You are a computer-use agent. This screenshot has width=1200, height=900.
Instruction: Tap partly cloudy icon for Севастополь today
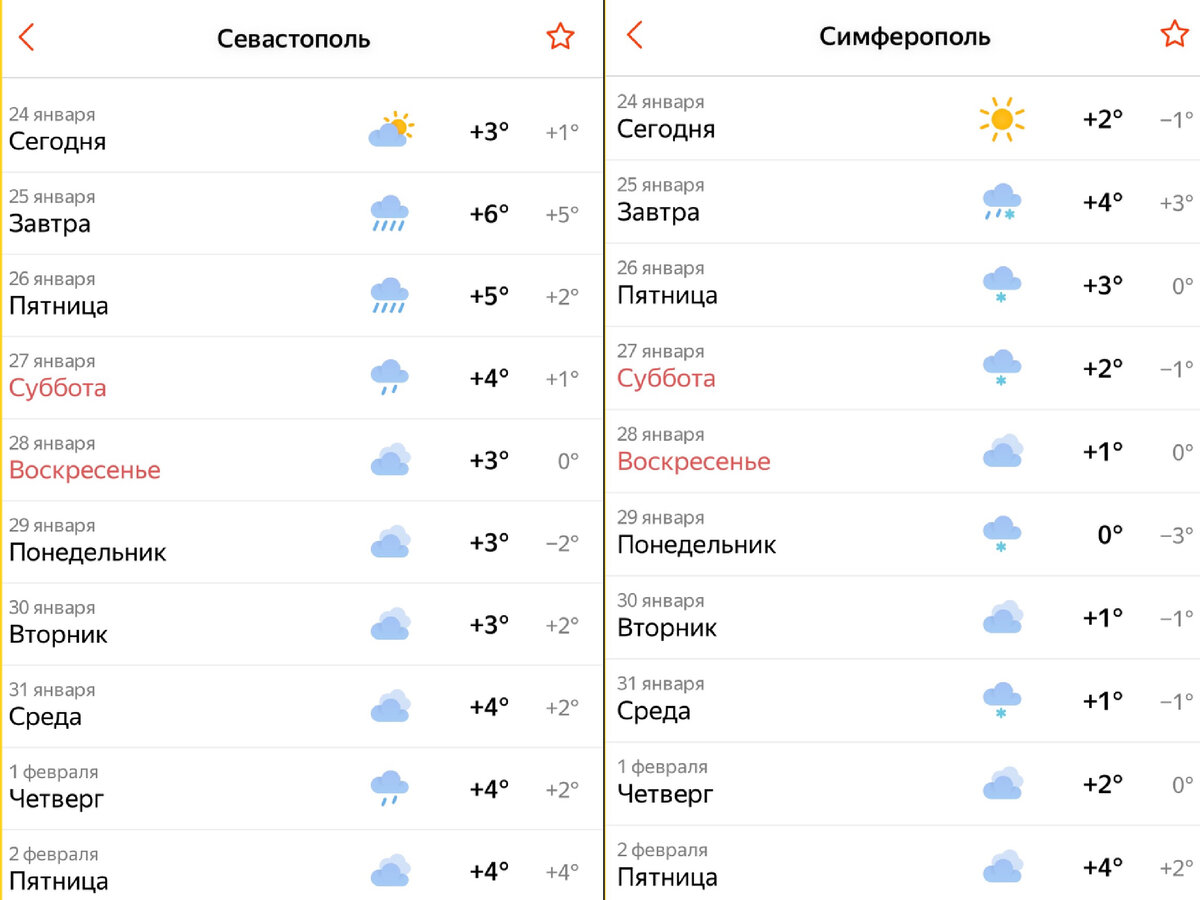click(391, 130)
